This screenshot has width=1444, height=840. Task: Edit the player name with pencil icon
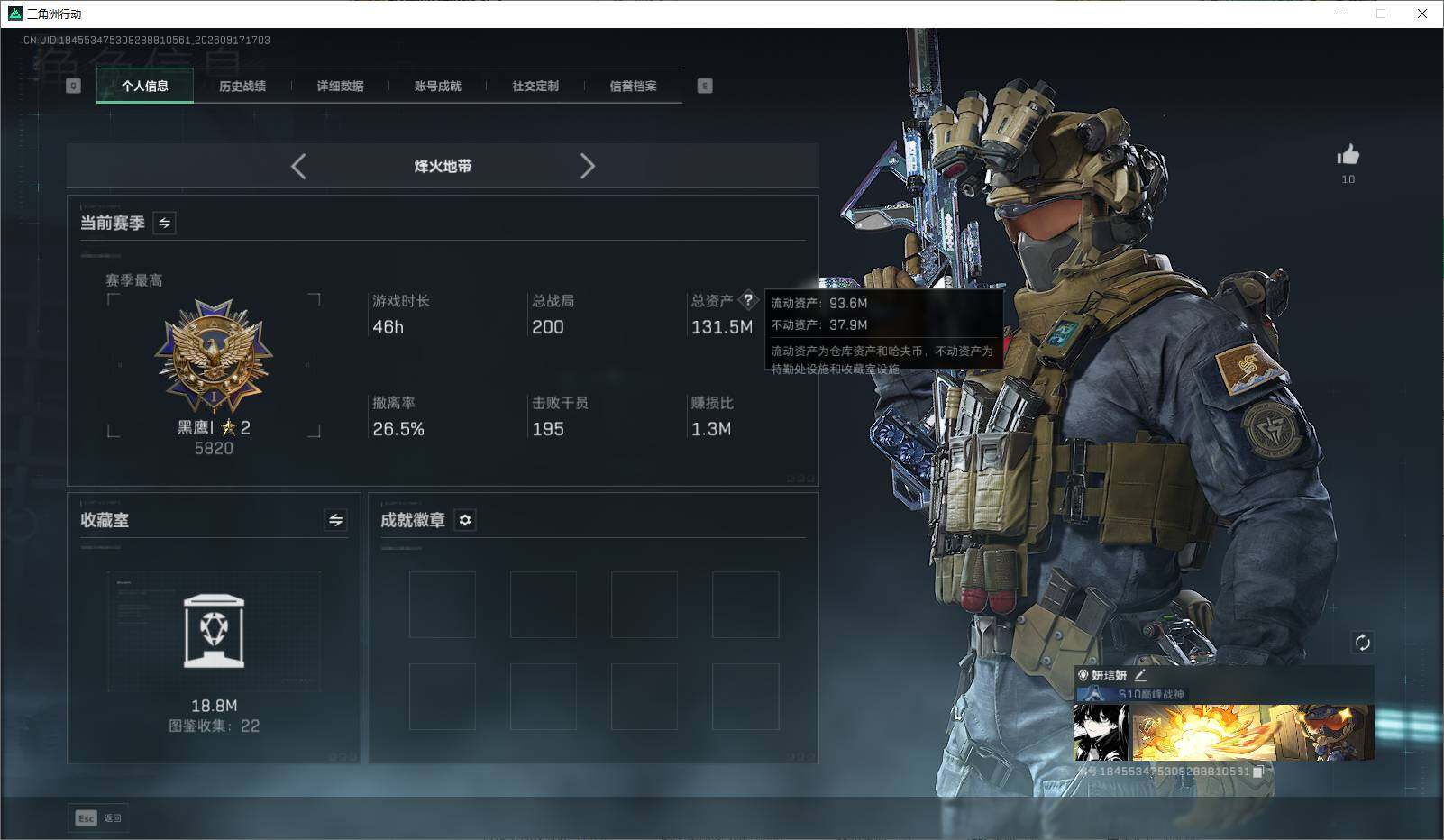pos(1140,674)
